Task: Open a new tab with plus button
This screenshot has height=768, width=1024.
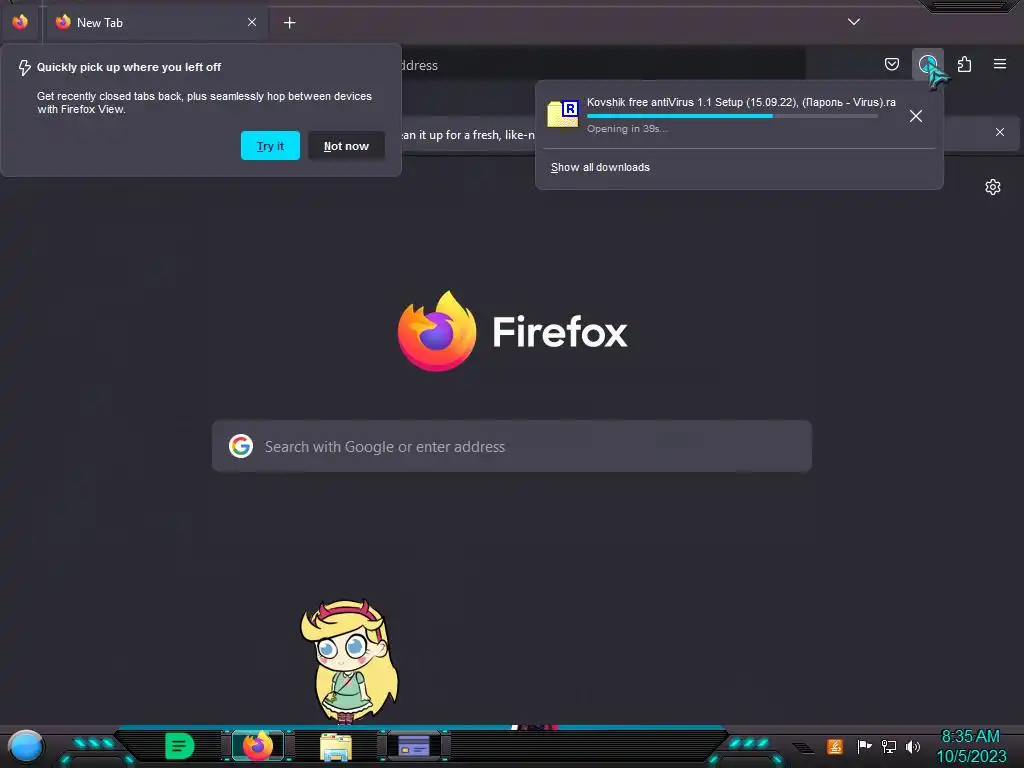Action: (x=289, y=23)
